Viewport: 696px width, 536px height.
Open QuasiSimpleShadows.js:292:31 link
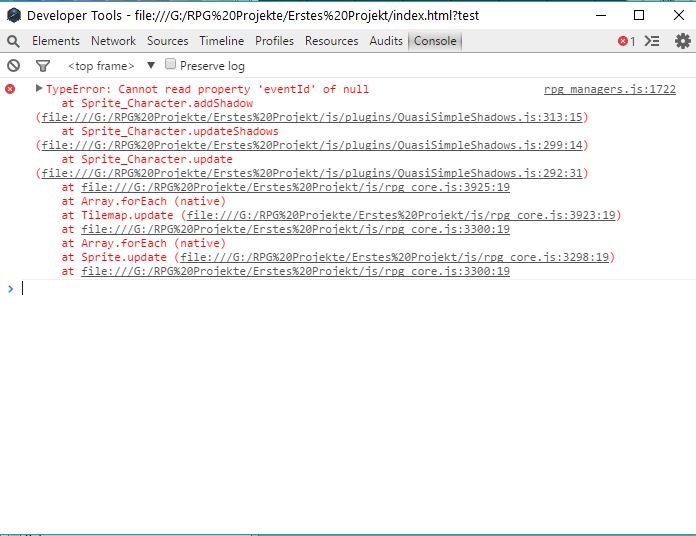coord(312,173)
